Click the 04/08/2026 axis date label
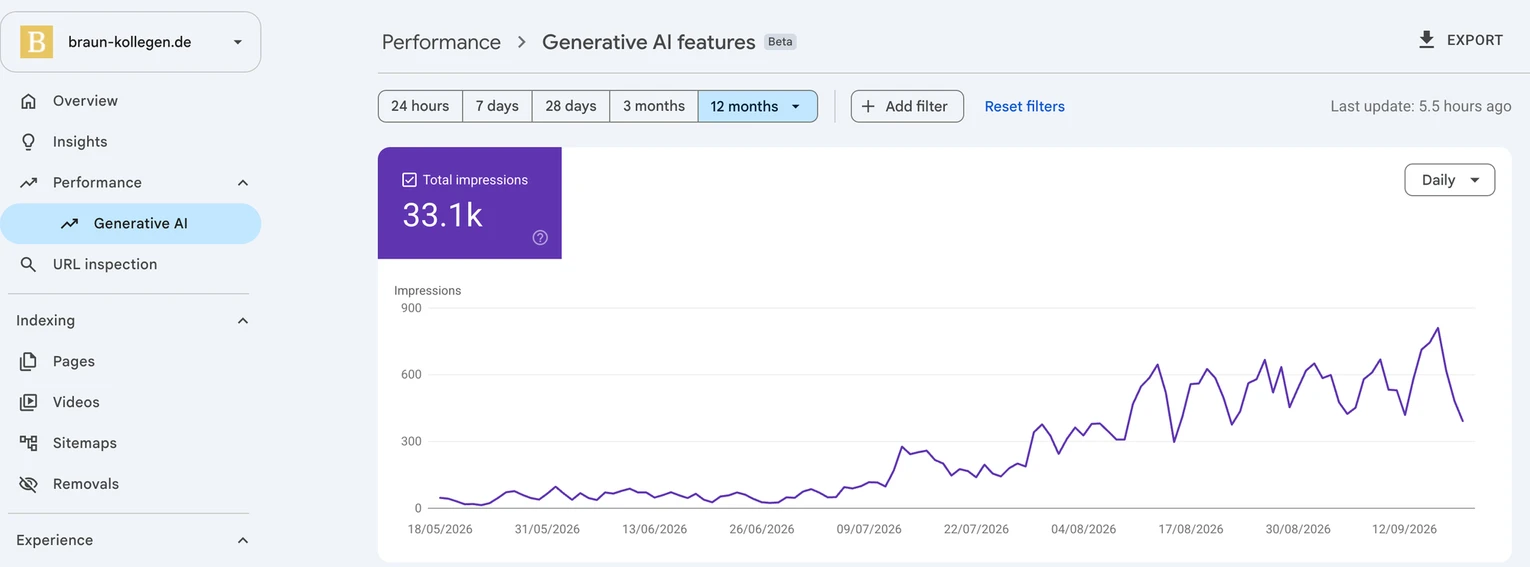Viewport: 1530px width, 567px height. coord(1084,529)
